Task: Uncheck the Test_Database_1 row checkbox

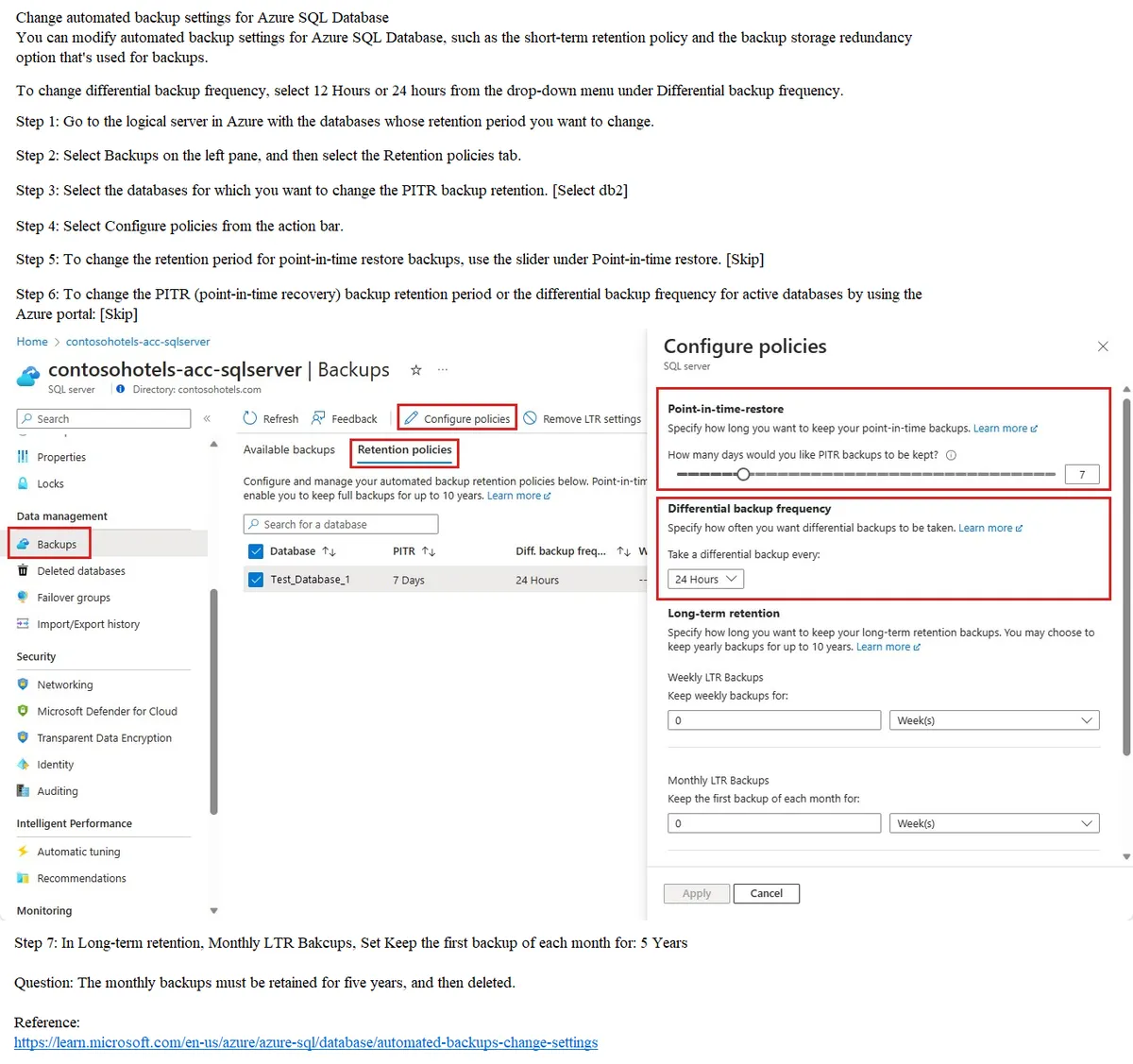Action: point(256,580)
